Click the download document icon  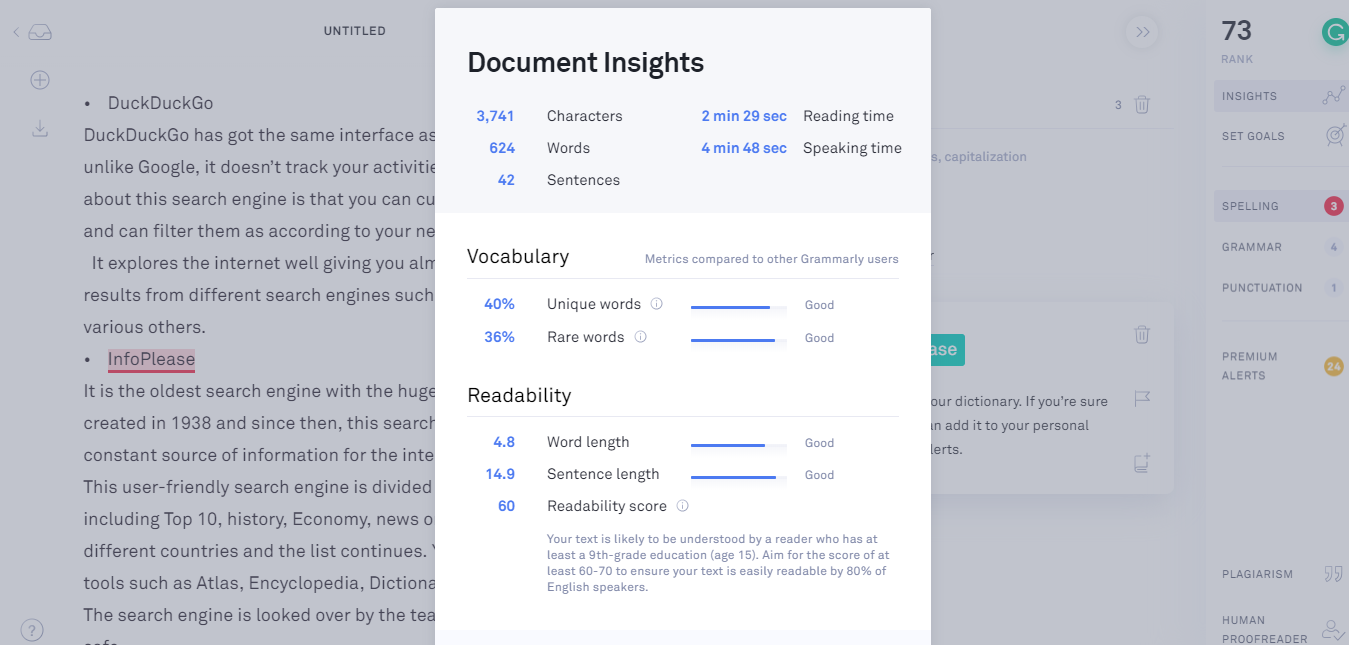tap(40, 129)
